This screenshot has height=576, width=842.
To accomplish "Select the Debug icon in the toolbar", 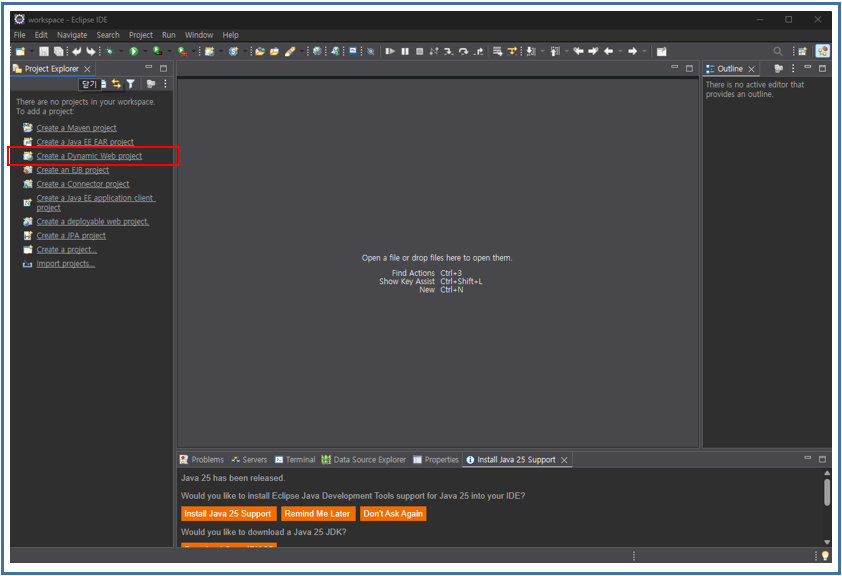I will [110, 51].
